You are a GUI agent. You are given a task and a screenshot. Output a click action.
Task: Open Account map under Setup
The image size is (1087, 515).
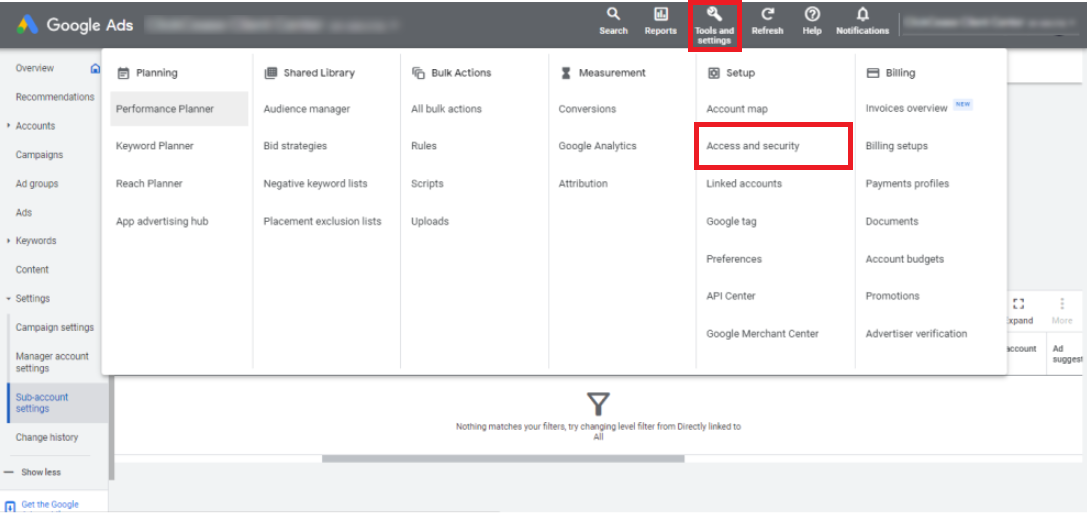[736, 109]
